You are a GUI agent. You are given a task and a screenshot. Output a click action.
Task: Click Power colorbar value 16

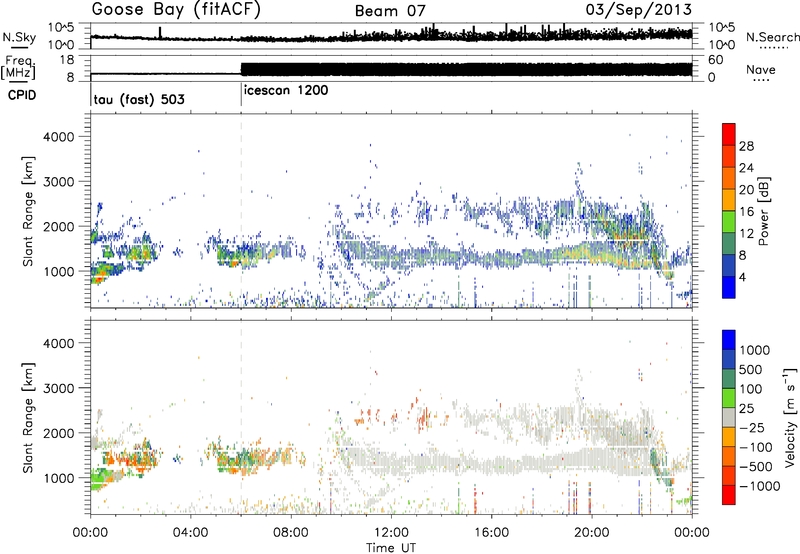pos(746,212)
